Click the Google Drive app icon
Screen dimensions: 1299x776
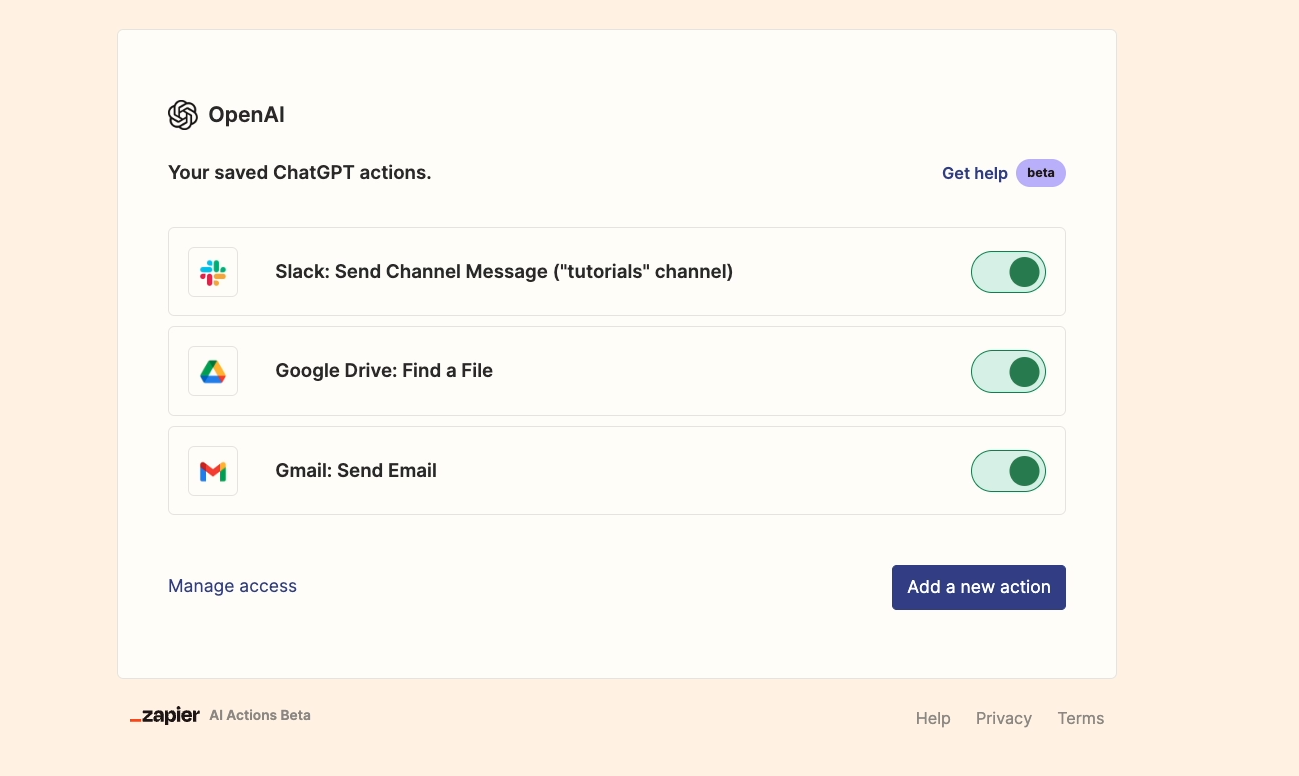coord(213,371)
